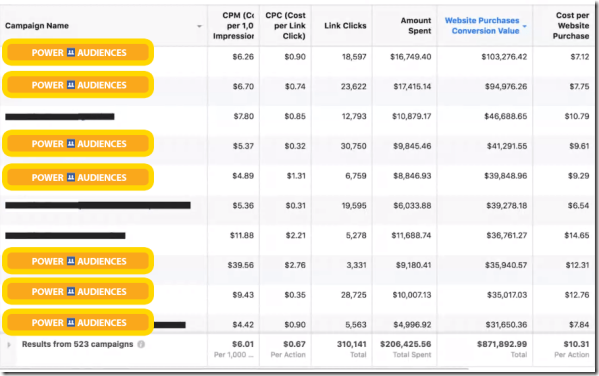Click the CPC (Cost per Link Click) header
The width and height of the screenshot is (599, 376).
(285, 26)
